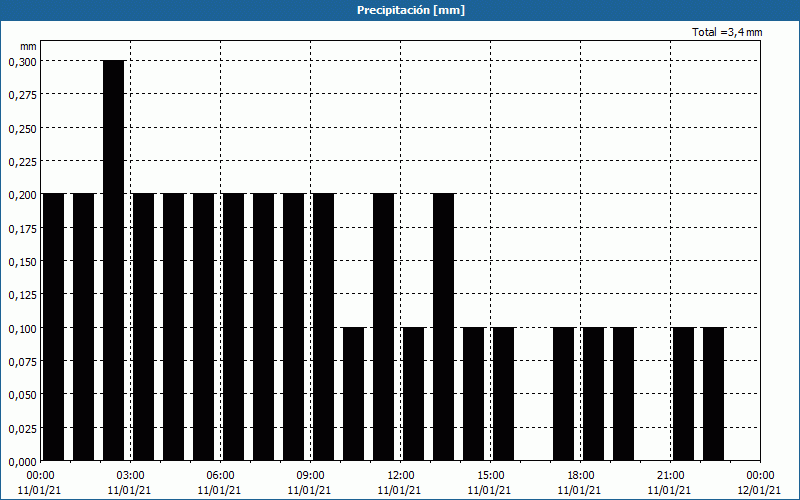Click the bar right after 18:00 gridline
The image size is (800, 500).
coord(594,394)
